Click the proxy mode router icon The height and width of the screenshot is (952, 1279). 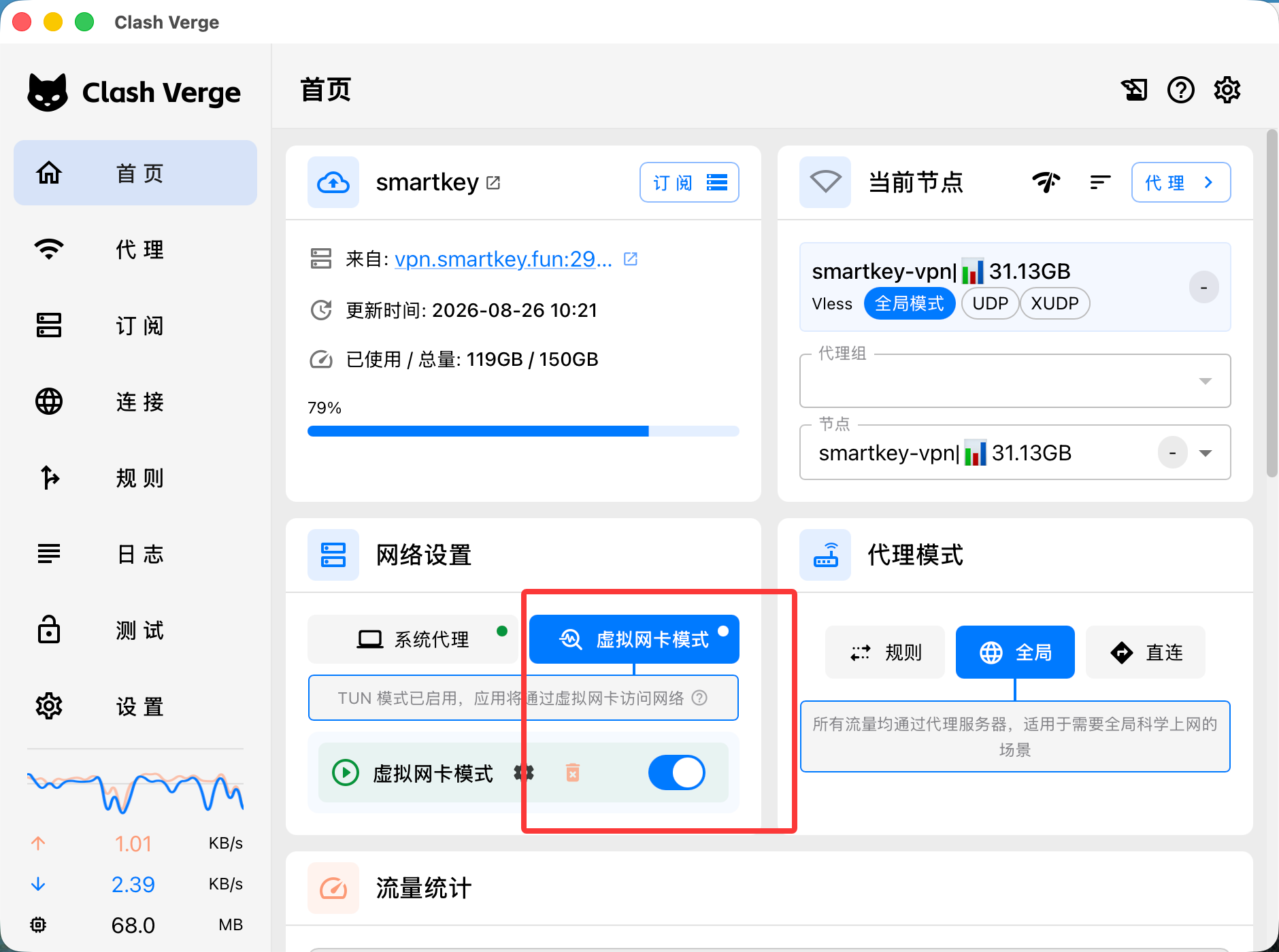click(825, 555)
